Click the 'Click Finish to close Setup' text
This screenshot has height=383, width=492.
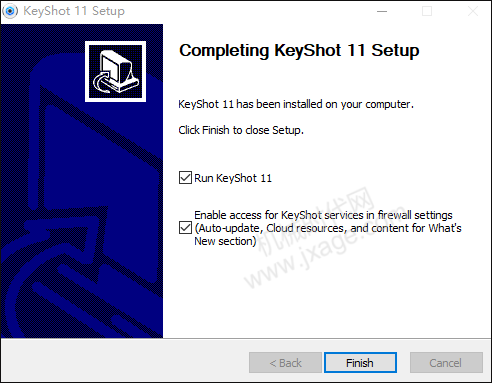(241, 130)
